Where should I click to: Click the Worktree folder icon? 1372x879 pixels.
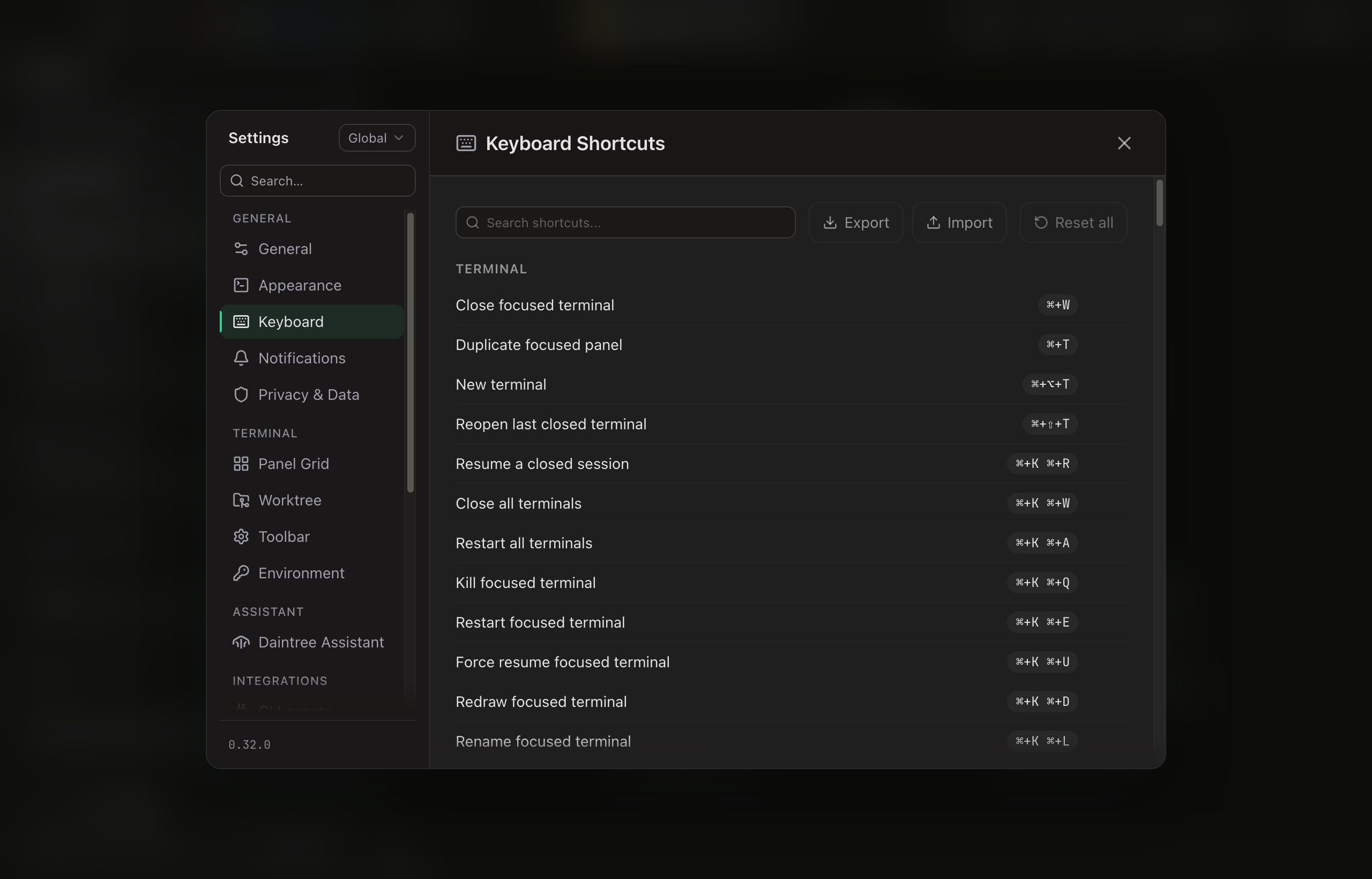241,501
